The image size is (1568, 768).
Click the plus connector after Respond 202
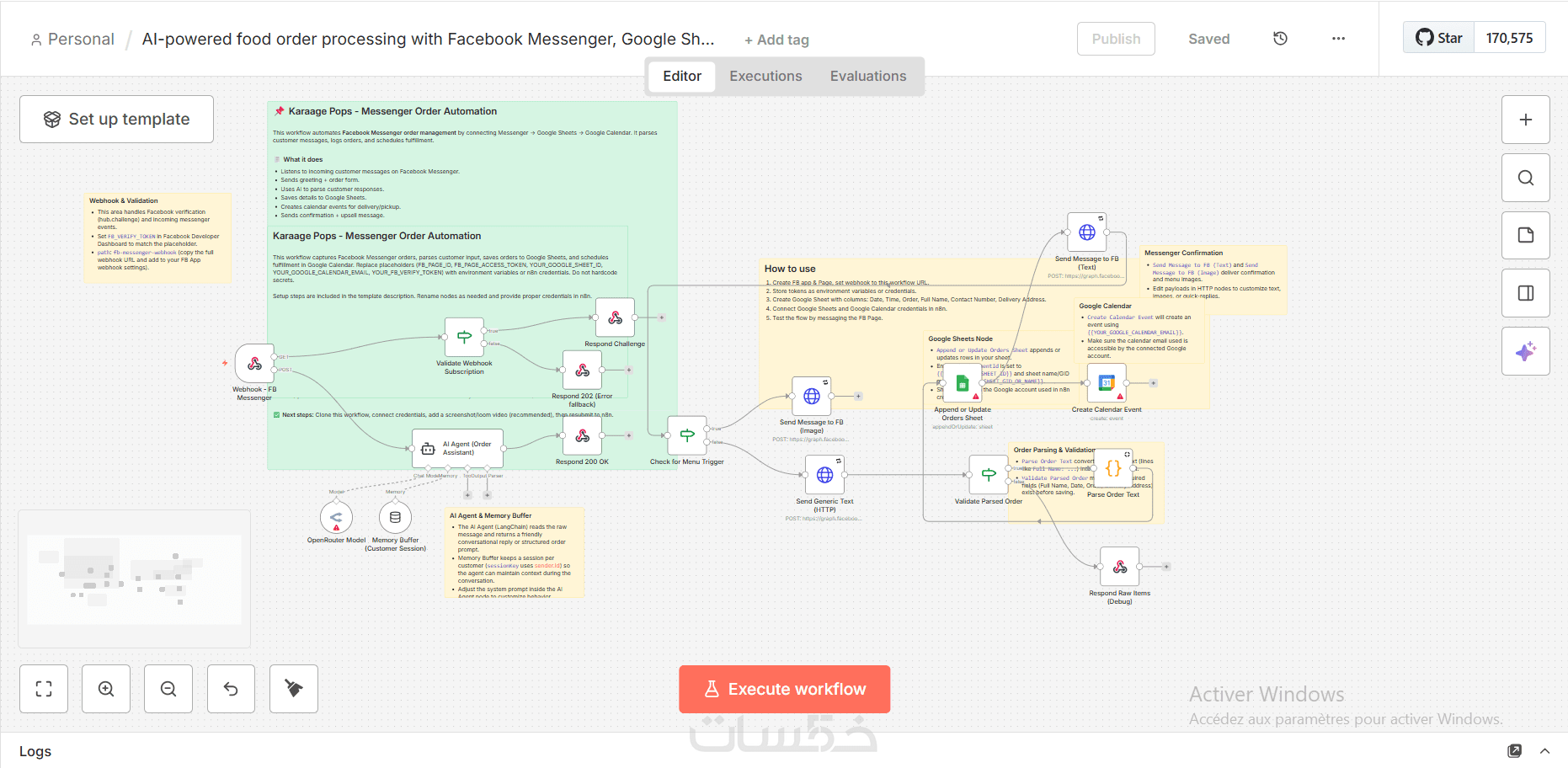628,370
